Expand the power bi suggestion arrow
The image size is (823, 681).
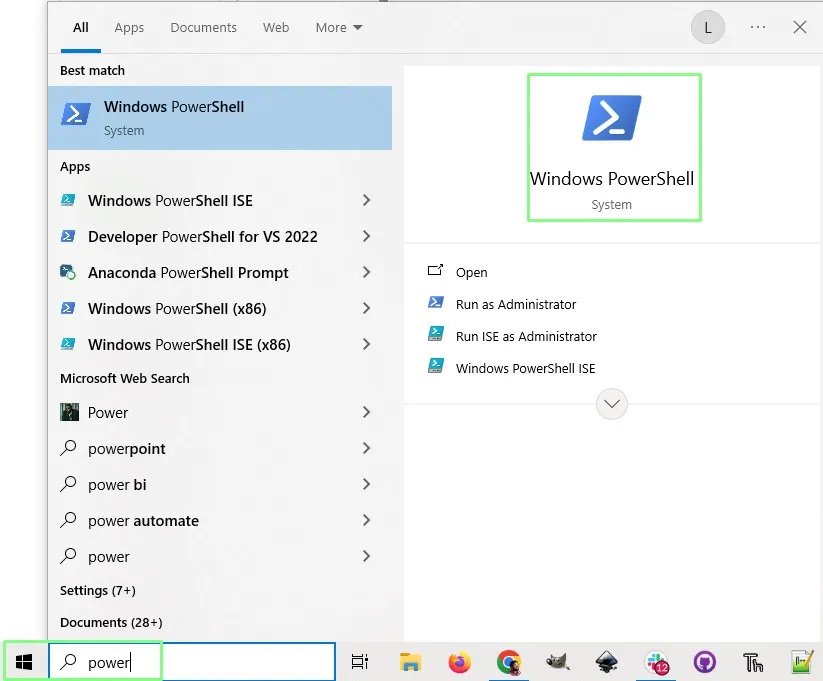[x=366, y=485]
